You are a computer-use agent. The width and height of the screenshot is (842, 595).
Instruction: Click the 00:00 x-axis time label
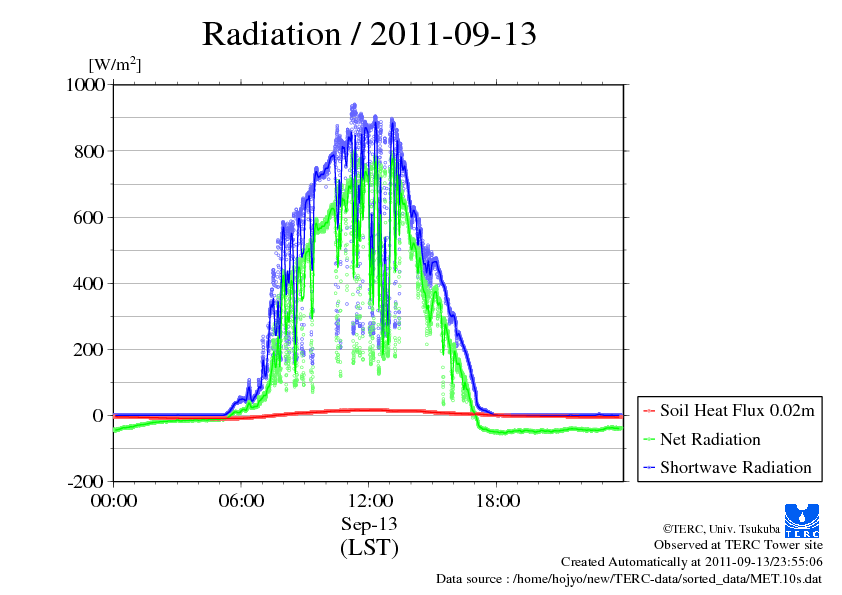coord(114,501)
